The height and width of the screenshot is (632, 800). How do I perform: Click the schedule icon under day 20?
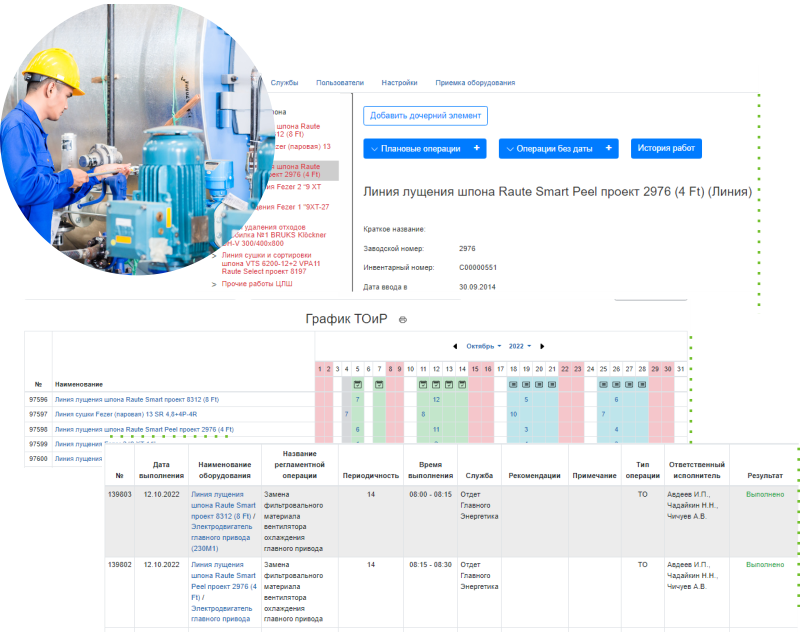(x=539, y=385)
